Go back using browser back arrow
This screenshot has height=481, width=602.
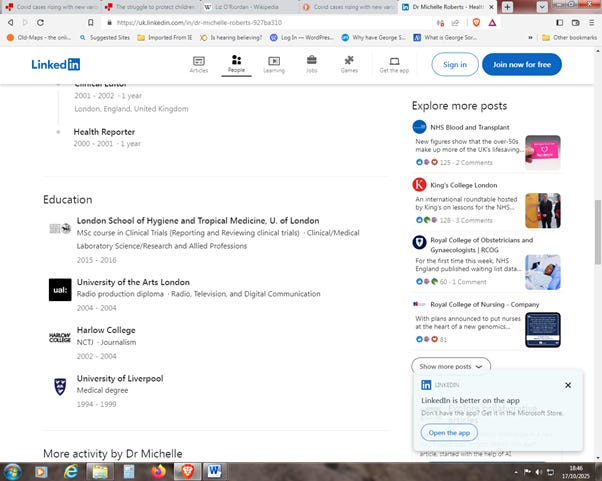[x=11, y=23]
